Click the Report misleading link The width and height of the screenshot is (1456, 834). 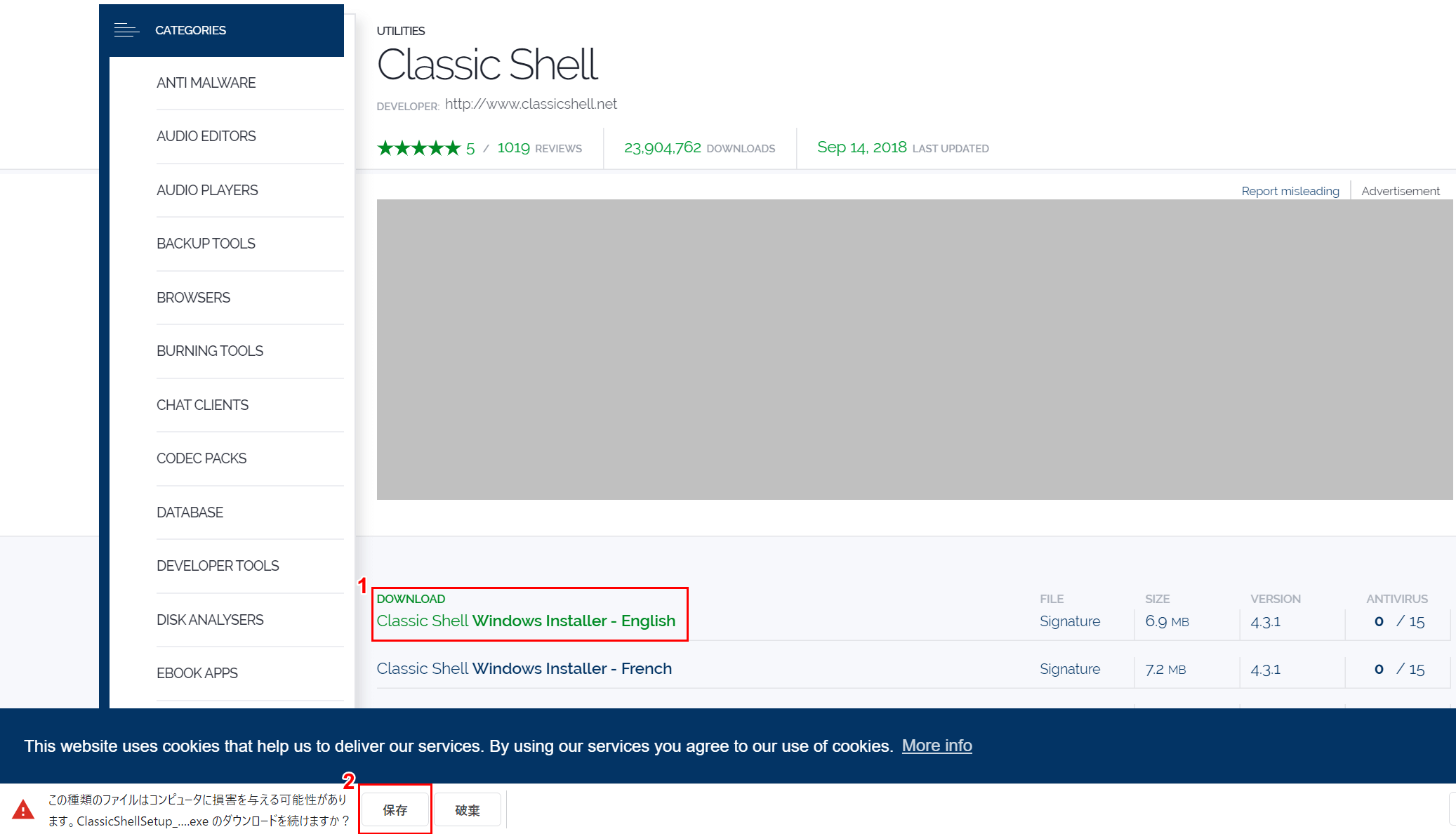point(1290,191)
